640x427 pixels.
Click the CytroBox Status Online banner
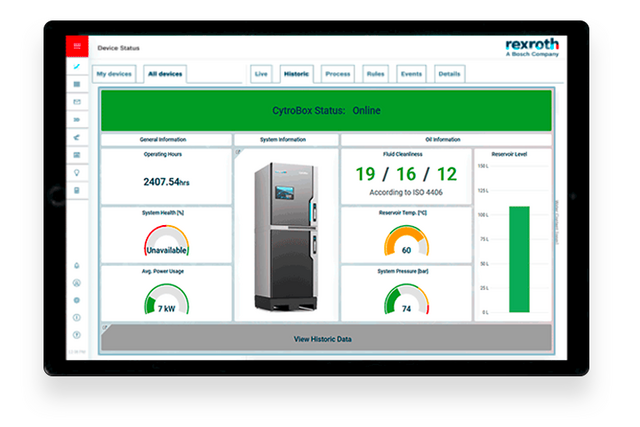327,111
